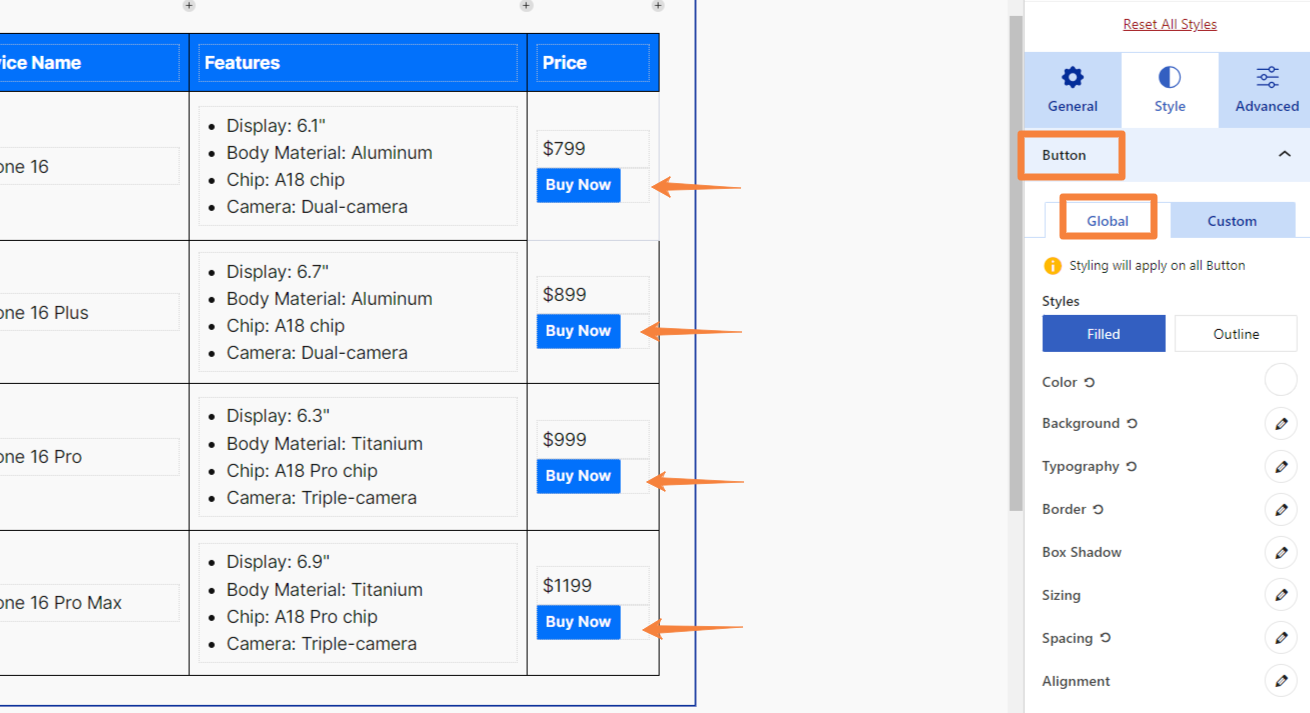
Task: Click the Price column header
Action: click(x=593, y=62)
